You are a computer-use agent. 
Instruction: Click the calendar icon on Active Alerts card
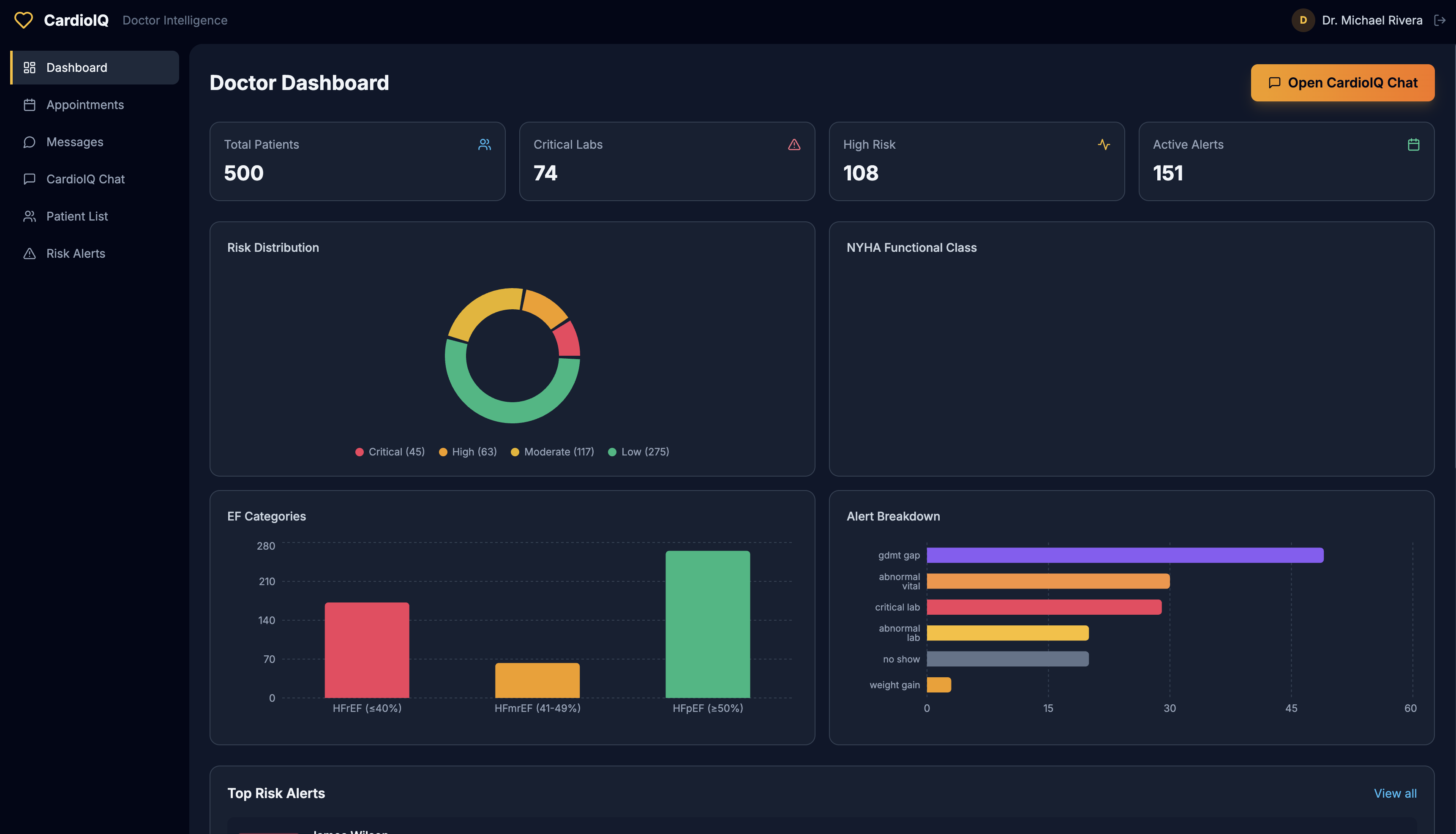[1413, 144]
